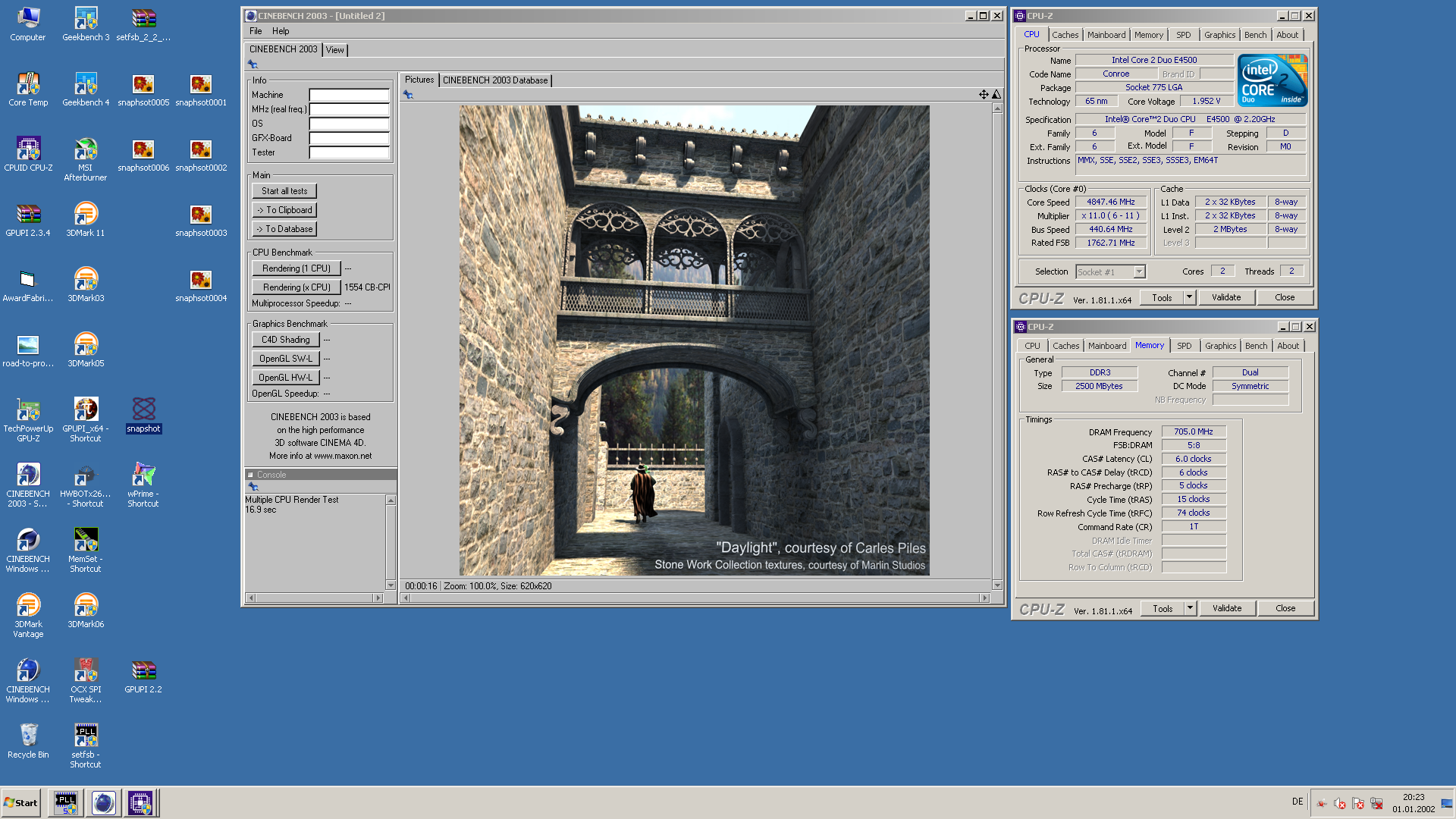
Task: Open the 3DMark05 desktop icon
Action: point(86,350)
